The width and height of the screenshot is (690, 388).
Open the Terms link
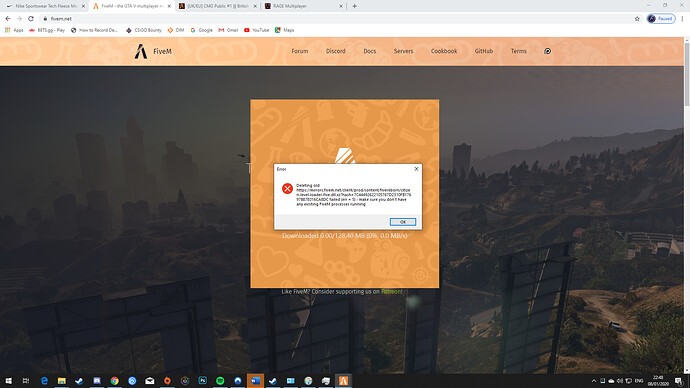pos(518,51)
